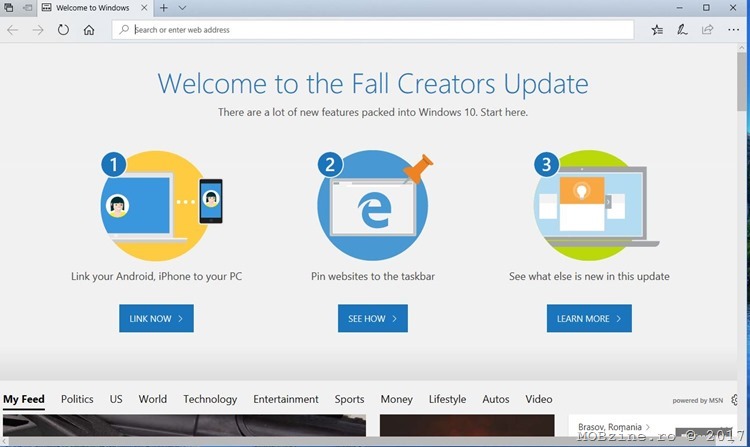Select the My Feed tab

(24, 399)
